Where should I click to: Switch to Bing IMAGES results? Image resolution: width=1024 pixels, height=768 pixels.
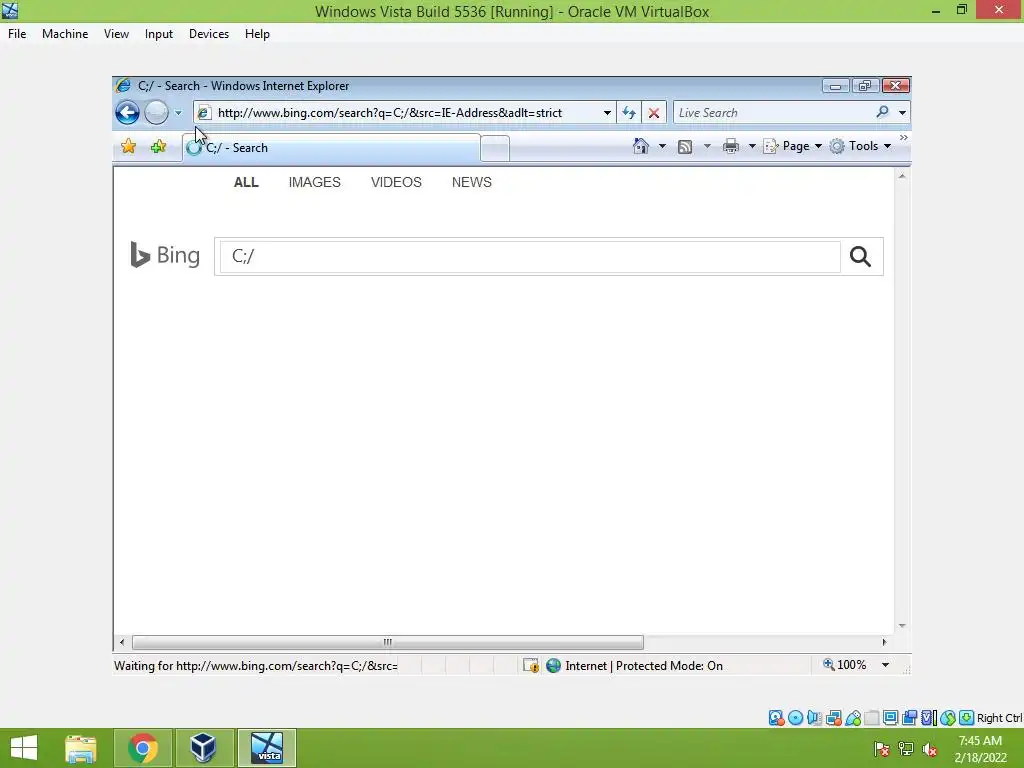[x=315, y=182]
